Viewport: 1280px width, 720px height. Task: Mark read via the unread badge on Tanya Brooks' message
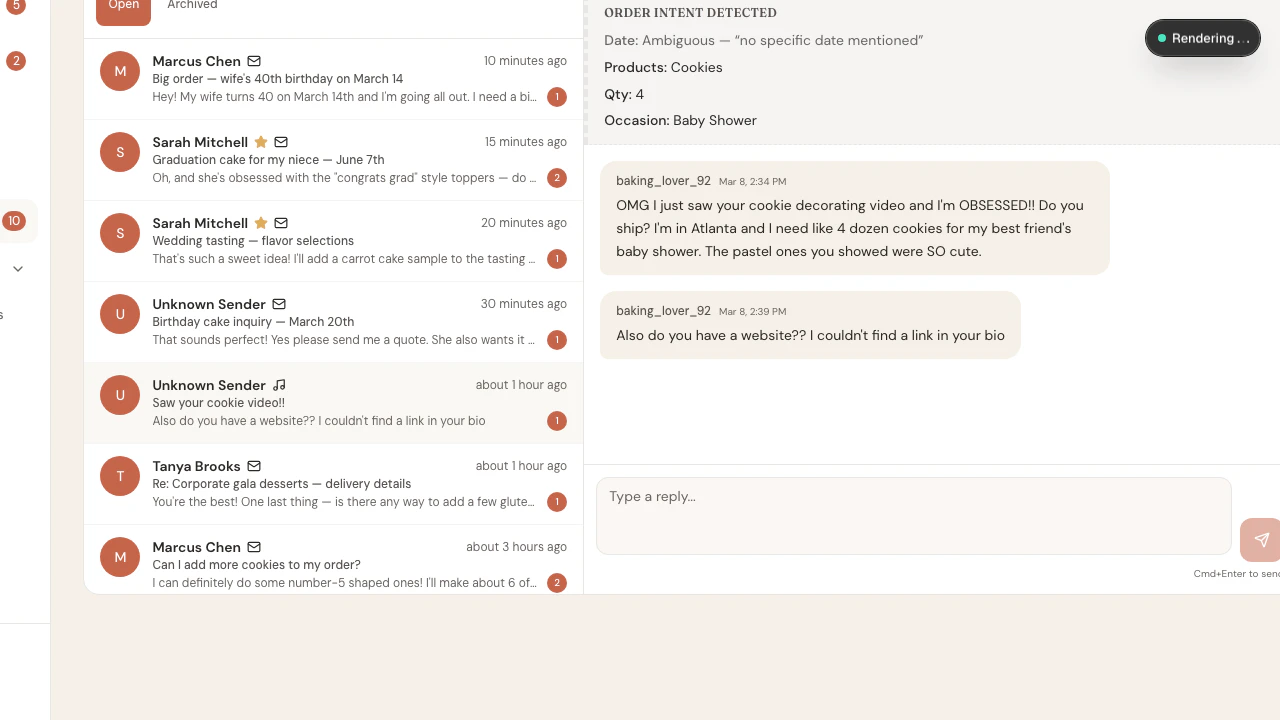[x=557, y=502]
